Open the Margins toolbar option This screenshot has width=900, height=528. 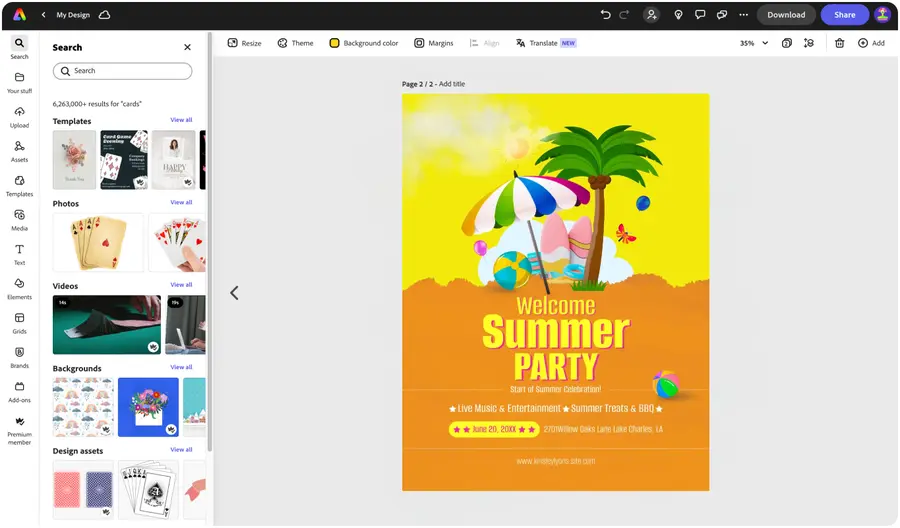point(434,43)
